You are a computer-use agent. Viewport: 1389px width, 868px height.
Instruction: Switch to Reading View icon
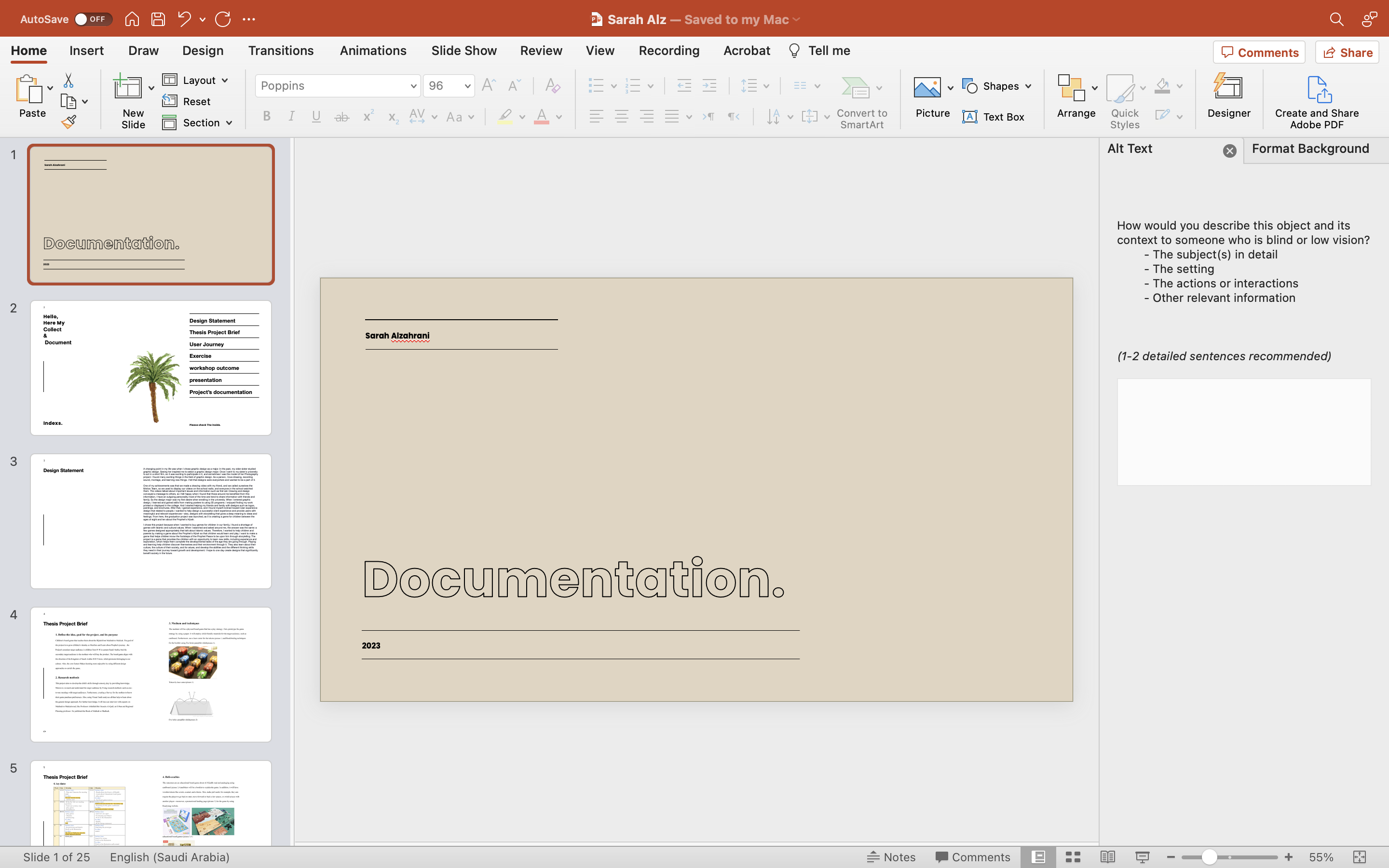click(x=1108, y=857)
